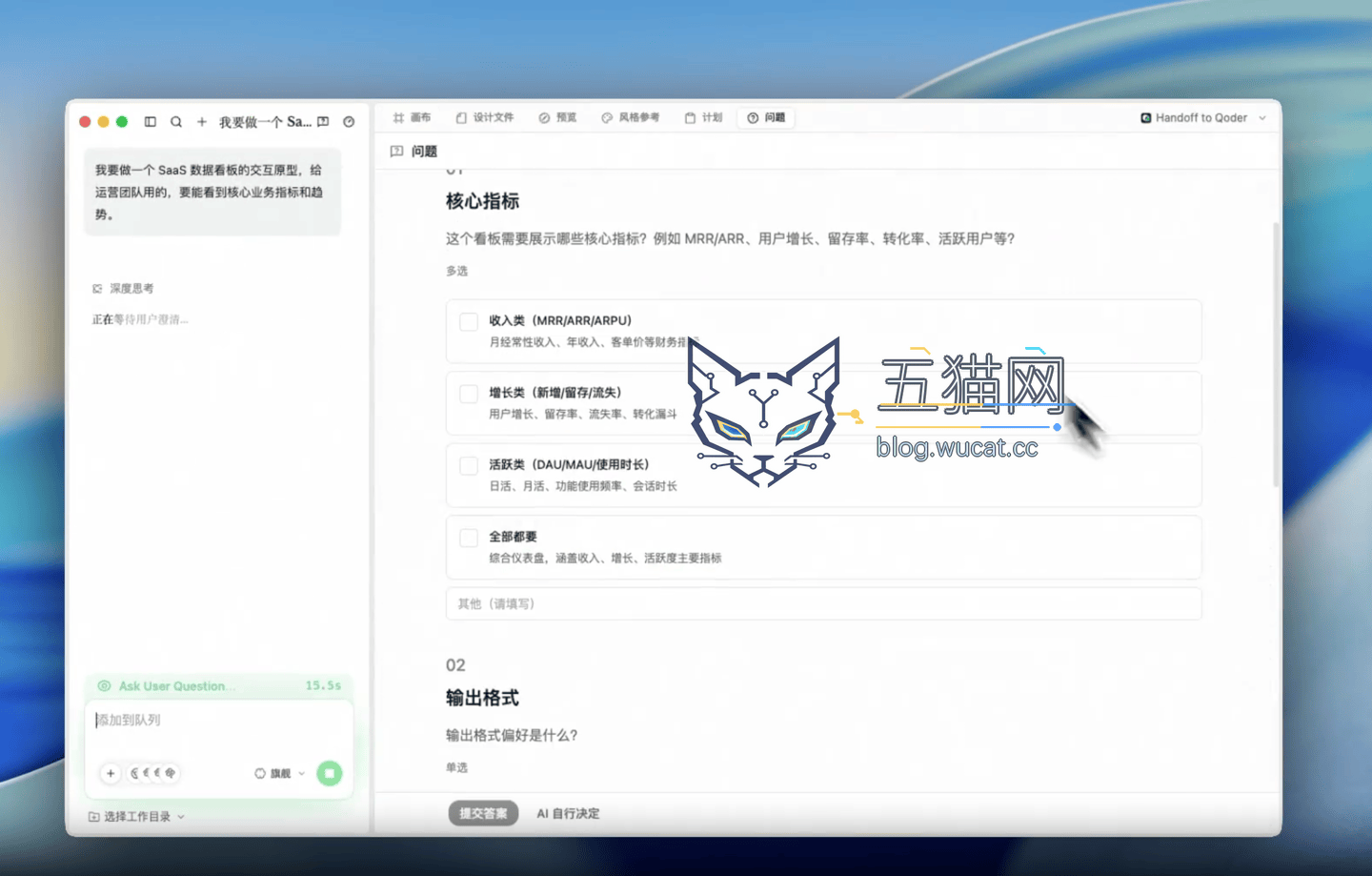Open the 风格参考 tab
This screenshot has height=876, width=1372.
click(631, 117)
